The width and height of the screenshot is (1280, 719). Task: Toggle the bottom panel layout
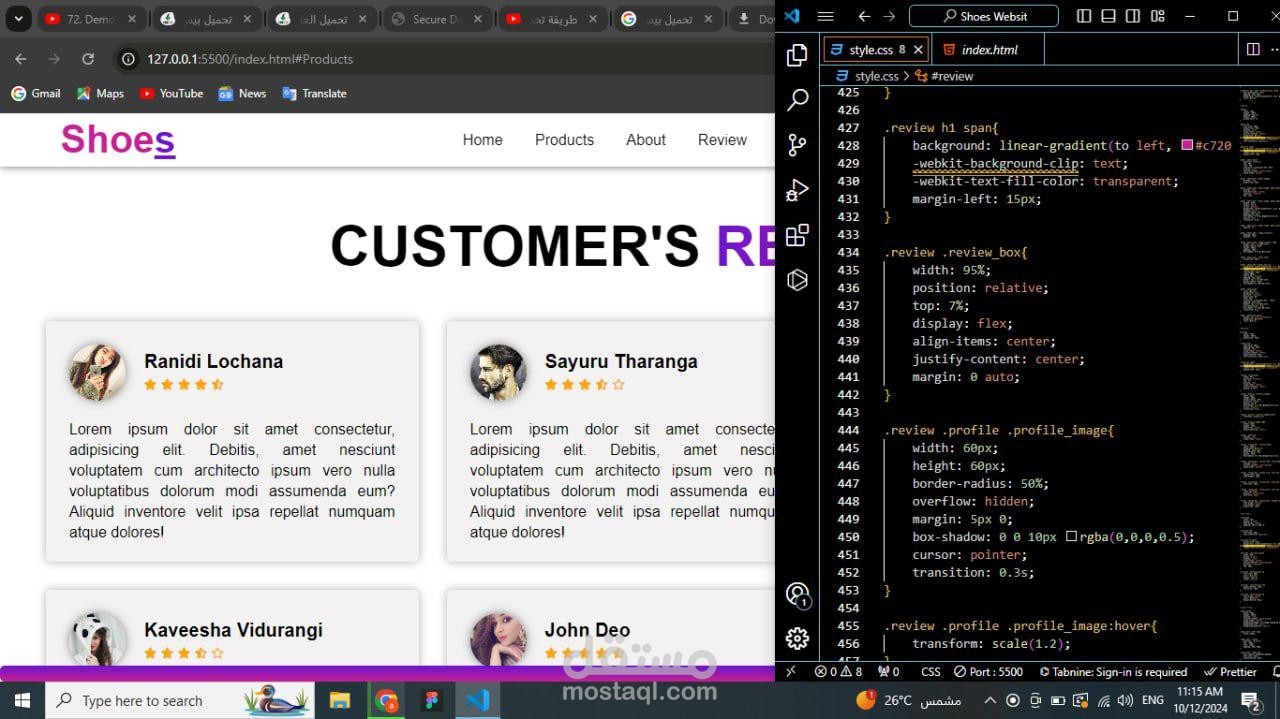[1108, 16]
